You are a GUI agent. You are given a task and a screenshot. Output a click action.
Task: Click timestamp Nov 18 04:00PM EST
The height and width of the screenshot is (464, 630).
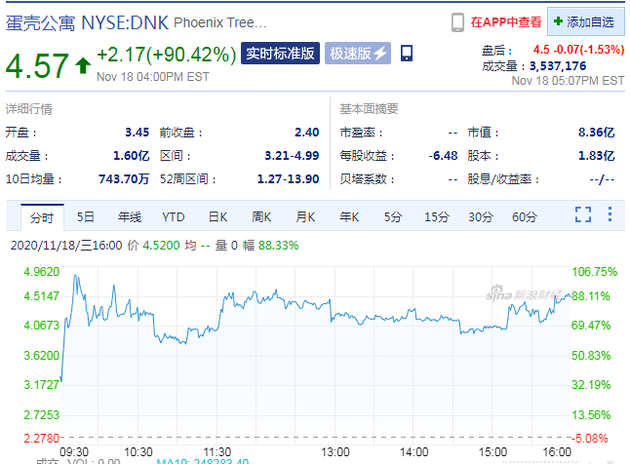click(153, 77)
